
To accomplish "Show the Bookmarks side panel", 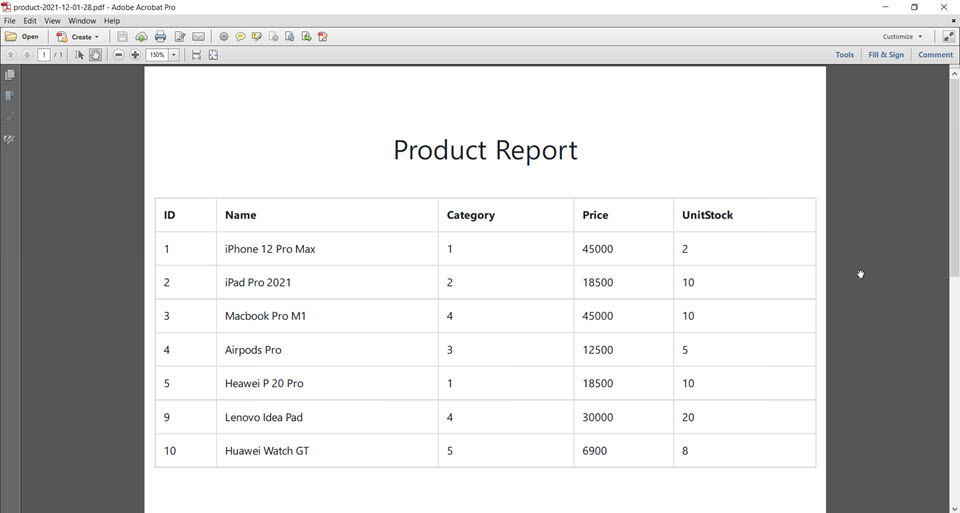I will pyautogui.click(x=10, y=96).
